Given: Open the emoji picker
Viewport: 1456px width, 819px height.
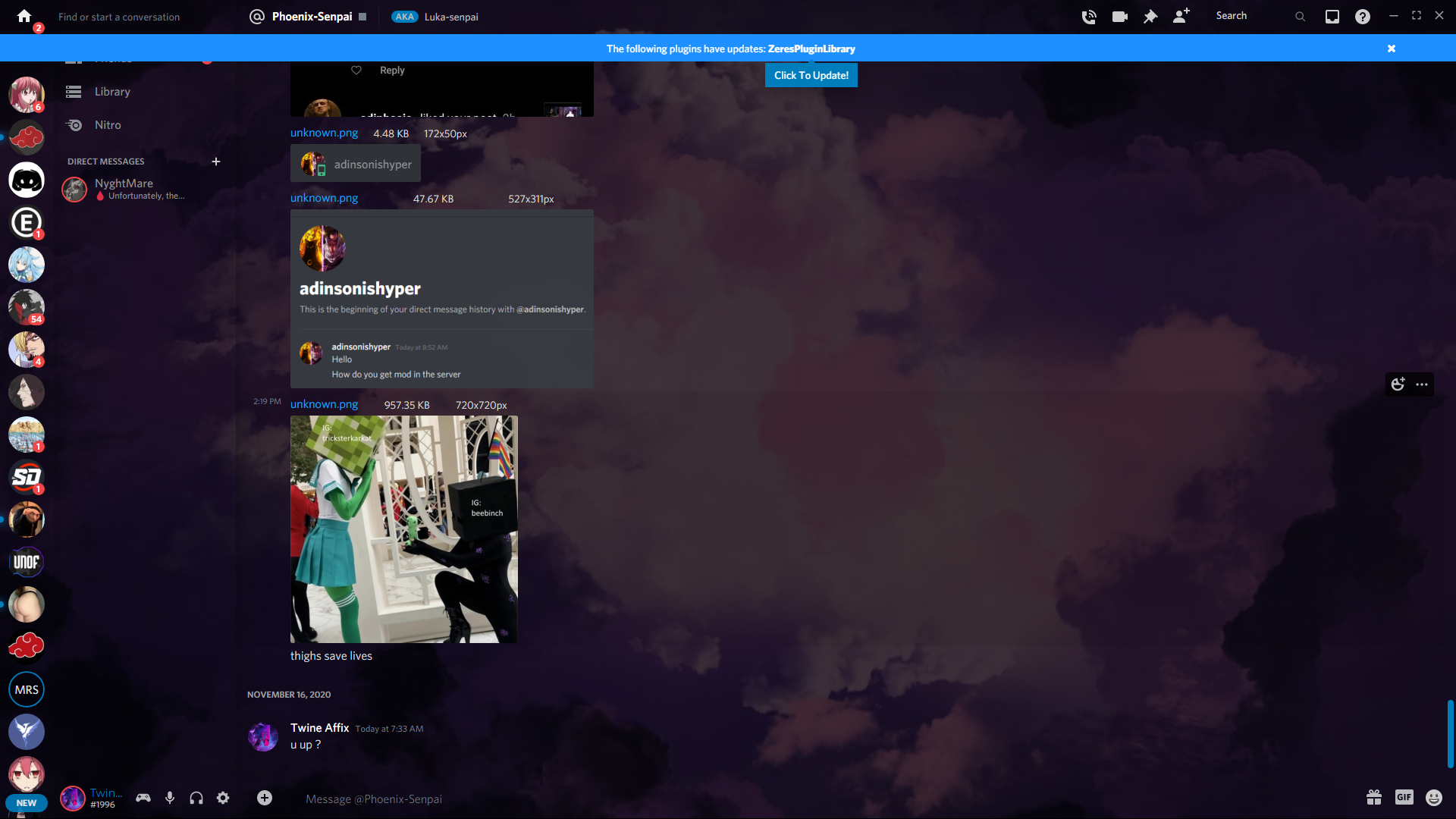Looking at the screenshot, I should coord(1434,798).
